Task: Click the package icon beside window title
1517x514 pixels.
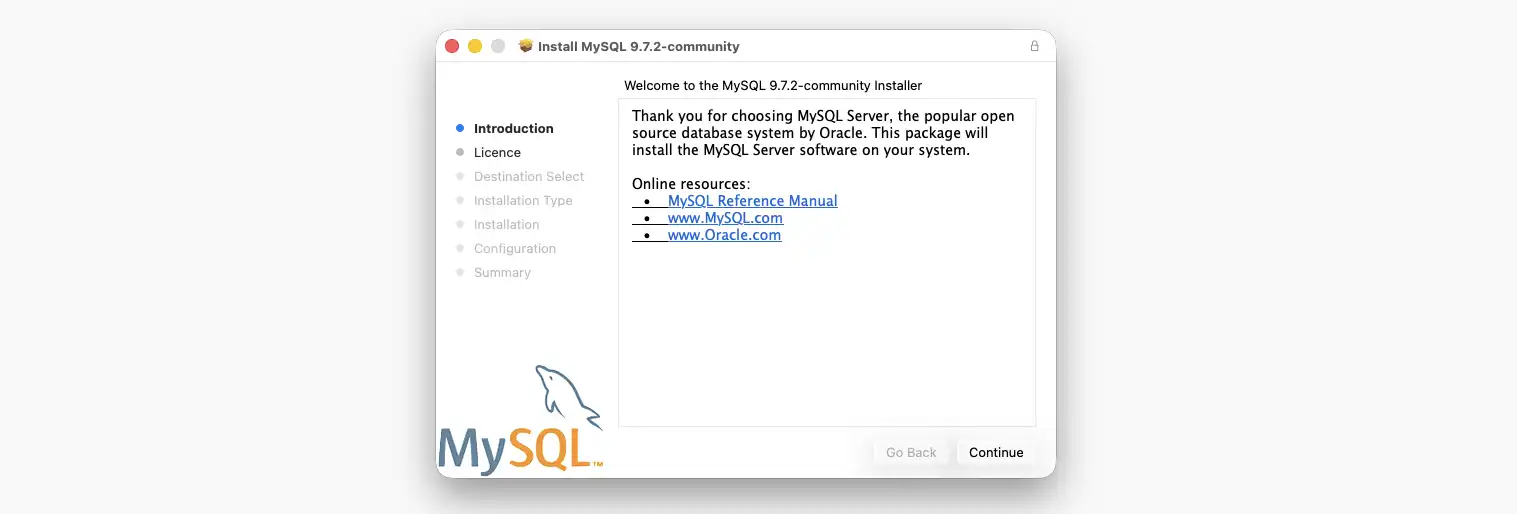Action: pos(526,46)
